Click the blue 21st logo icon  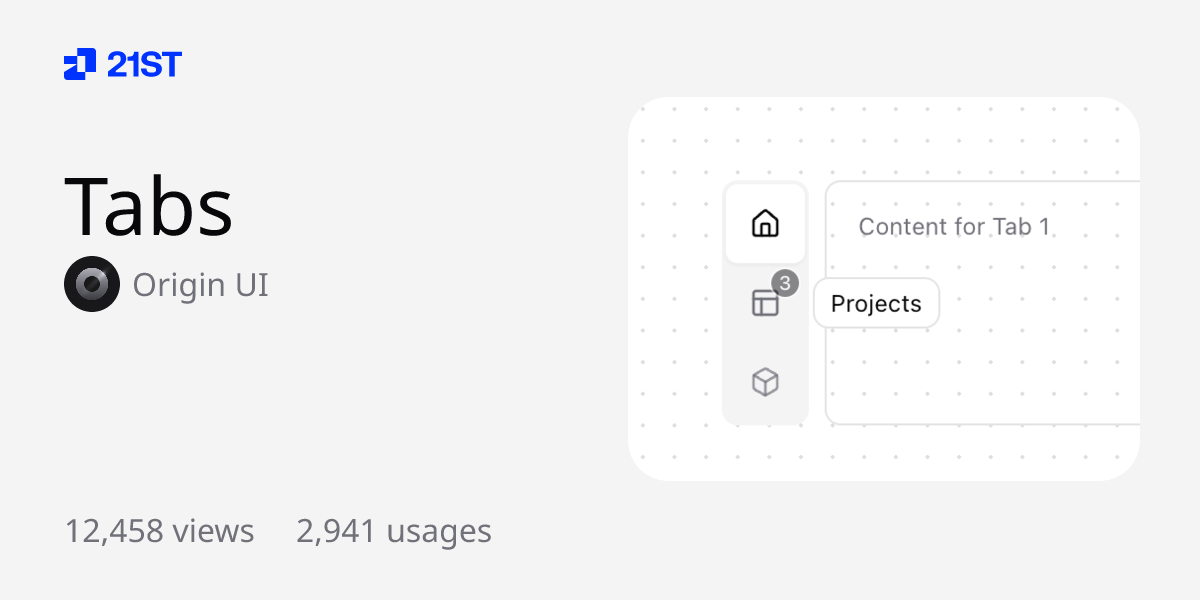tap(80, 64)
